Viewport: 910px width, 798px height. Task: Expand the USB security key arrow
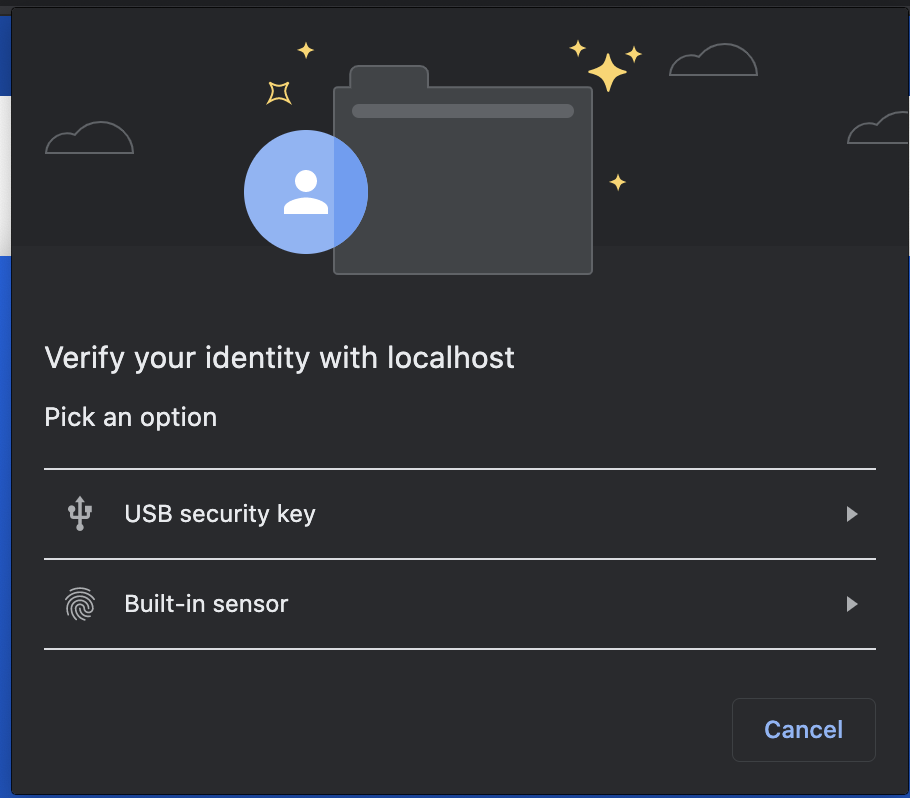(852, 514)
